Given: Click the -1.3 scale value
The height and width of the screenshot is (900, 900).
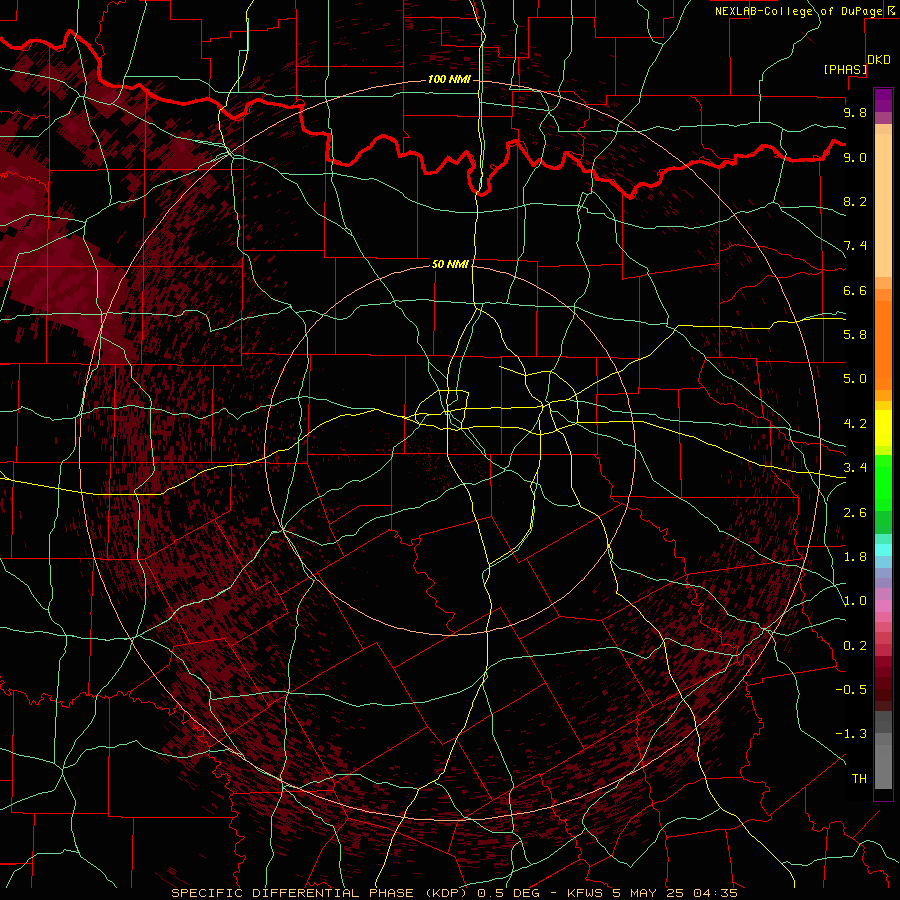Looking at the screenshot, I should 851,734.
